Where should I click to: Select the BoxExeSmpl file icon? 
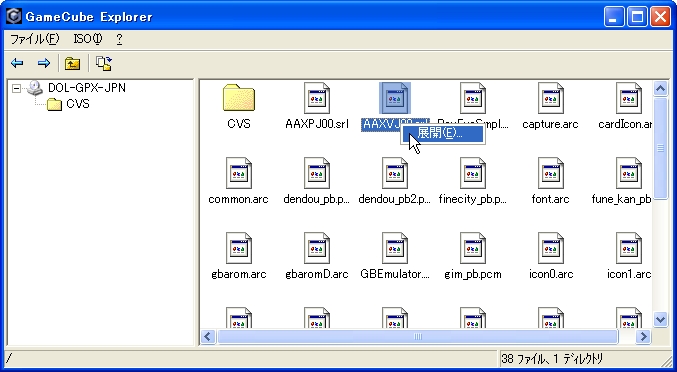click(473, 98)
